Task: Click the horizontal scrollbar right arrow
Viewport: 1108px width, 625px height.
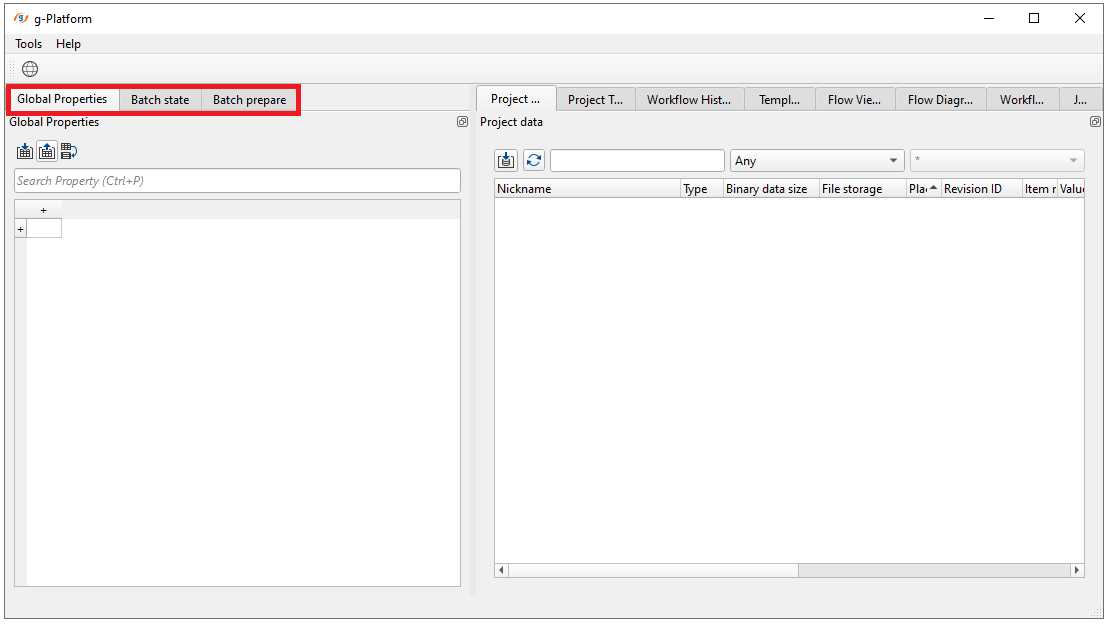Action: (x=1077, y=570)
